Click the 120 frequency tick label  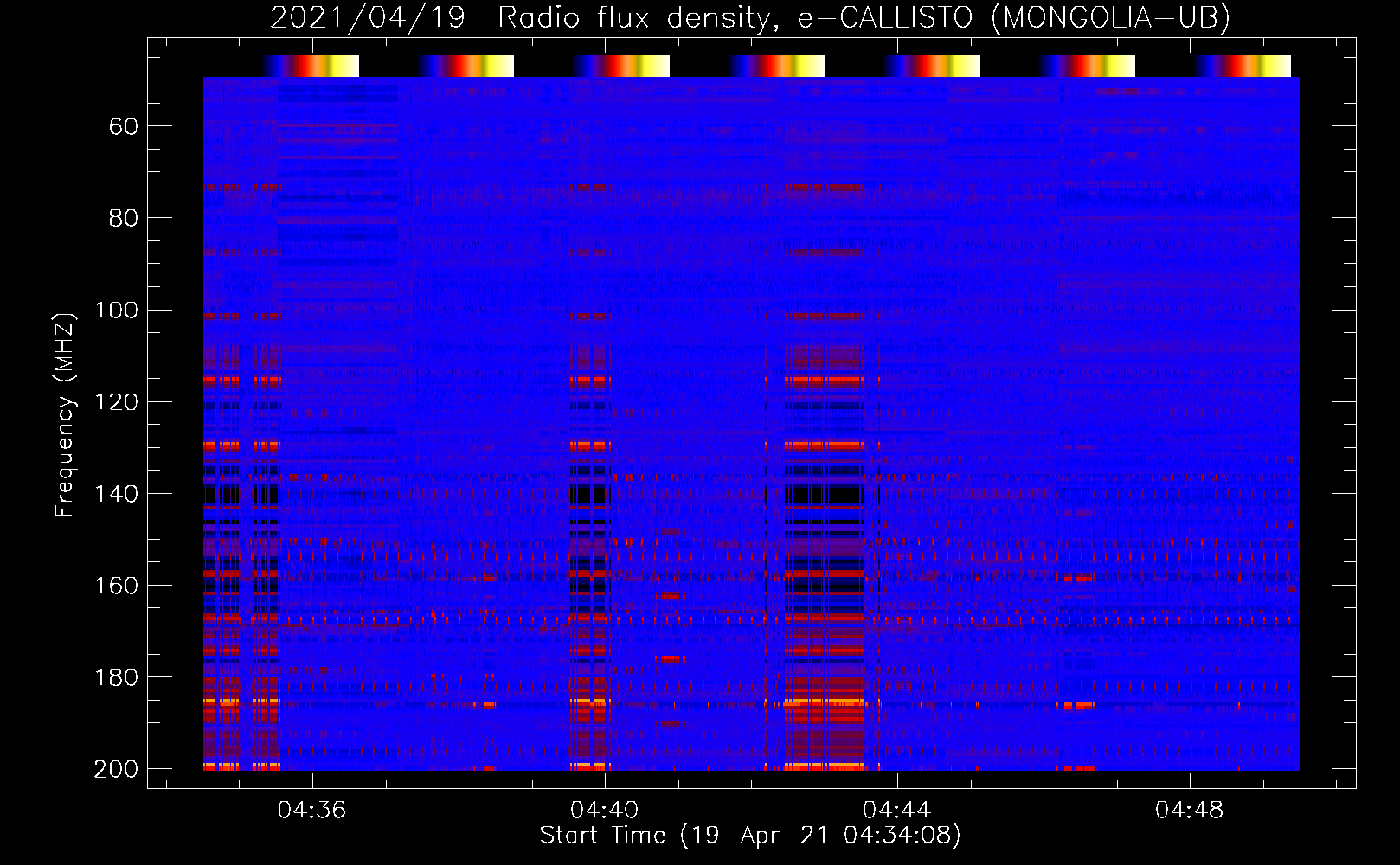click(x=116, y=402)
